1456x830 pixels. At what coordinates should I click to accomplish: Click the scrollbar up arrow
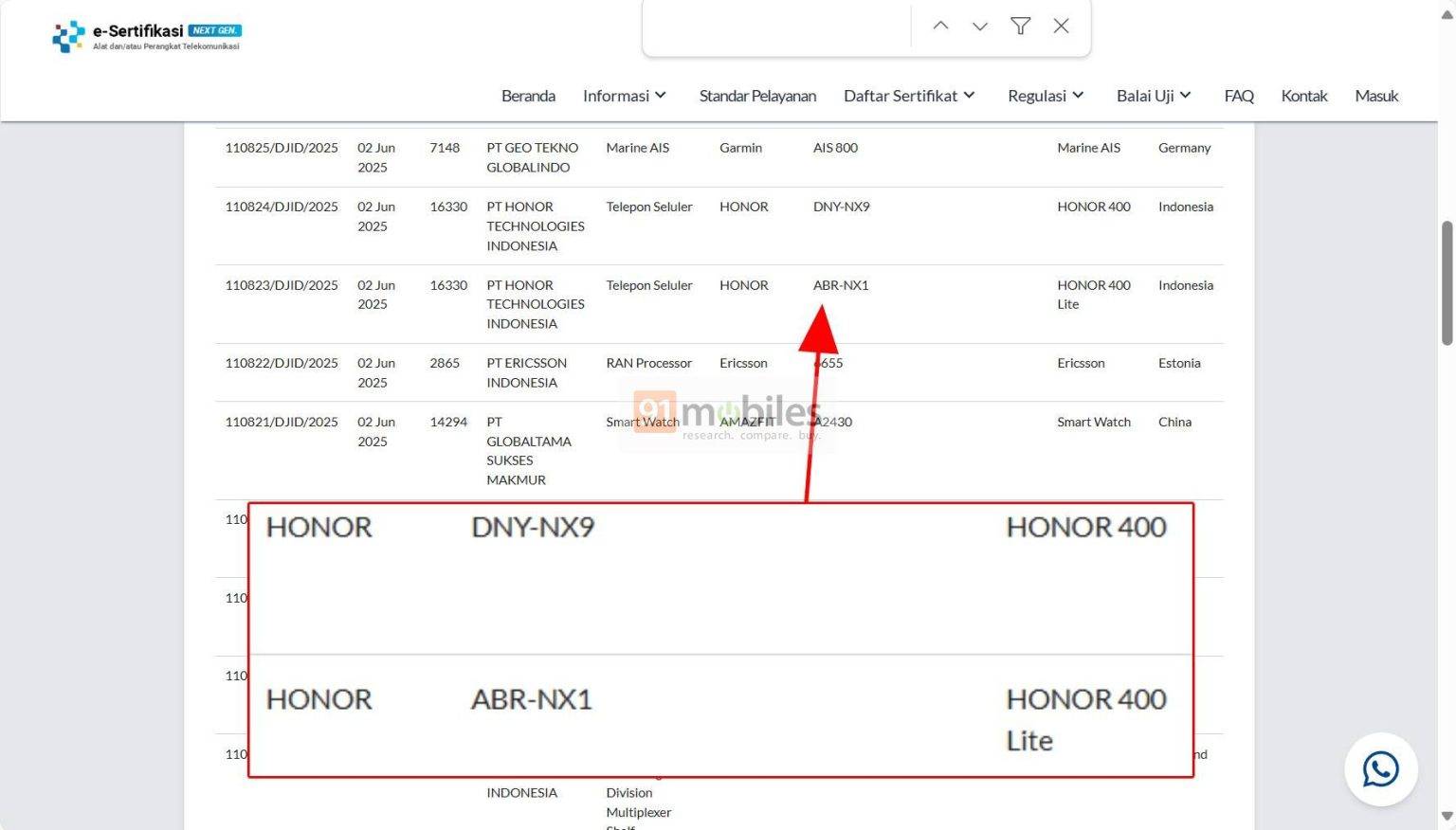pos(1446,14)
